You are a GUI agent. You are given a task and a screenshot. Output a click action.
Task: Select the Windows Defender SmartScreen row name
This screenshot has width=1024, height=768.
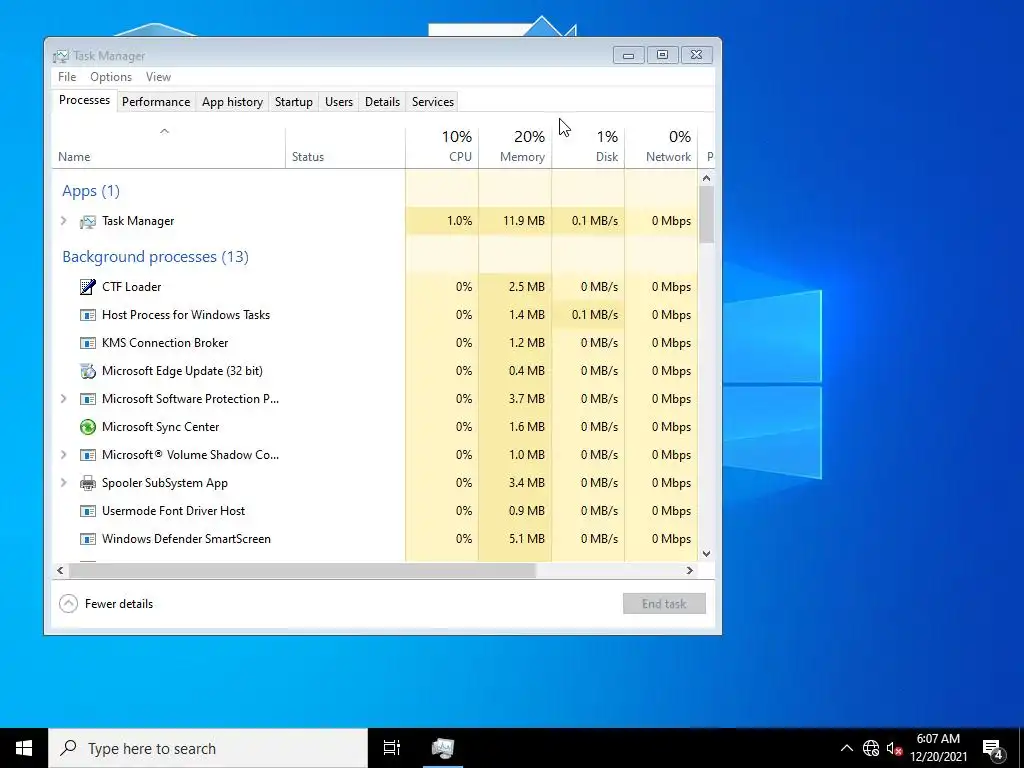[186, 539]
